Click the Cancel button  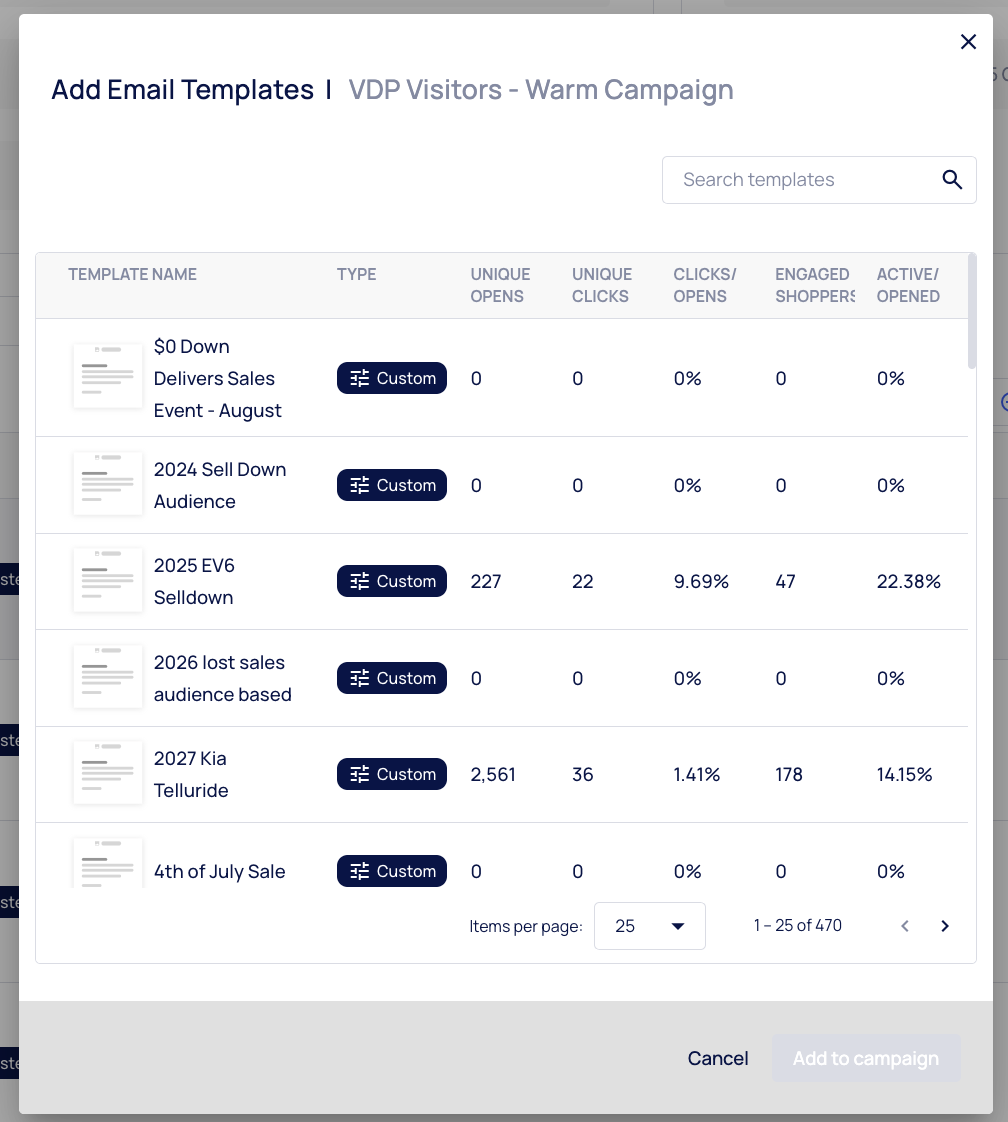click(x=718, y=1058)
